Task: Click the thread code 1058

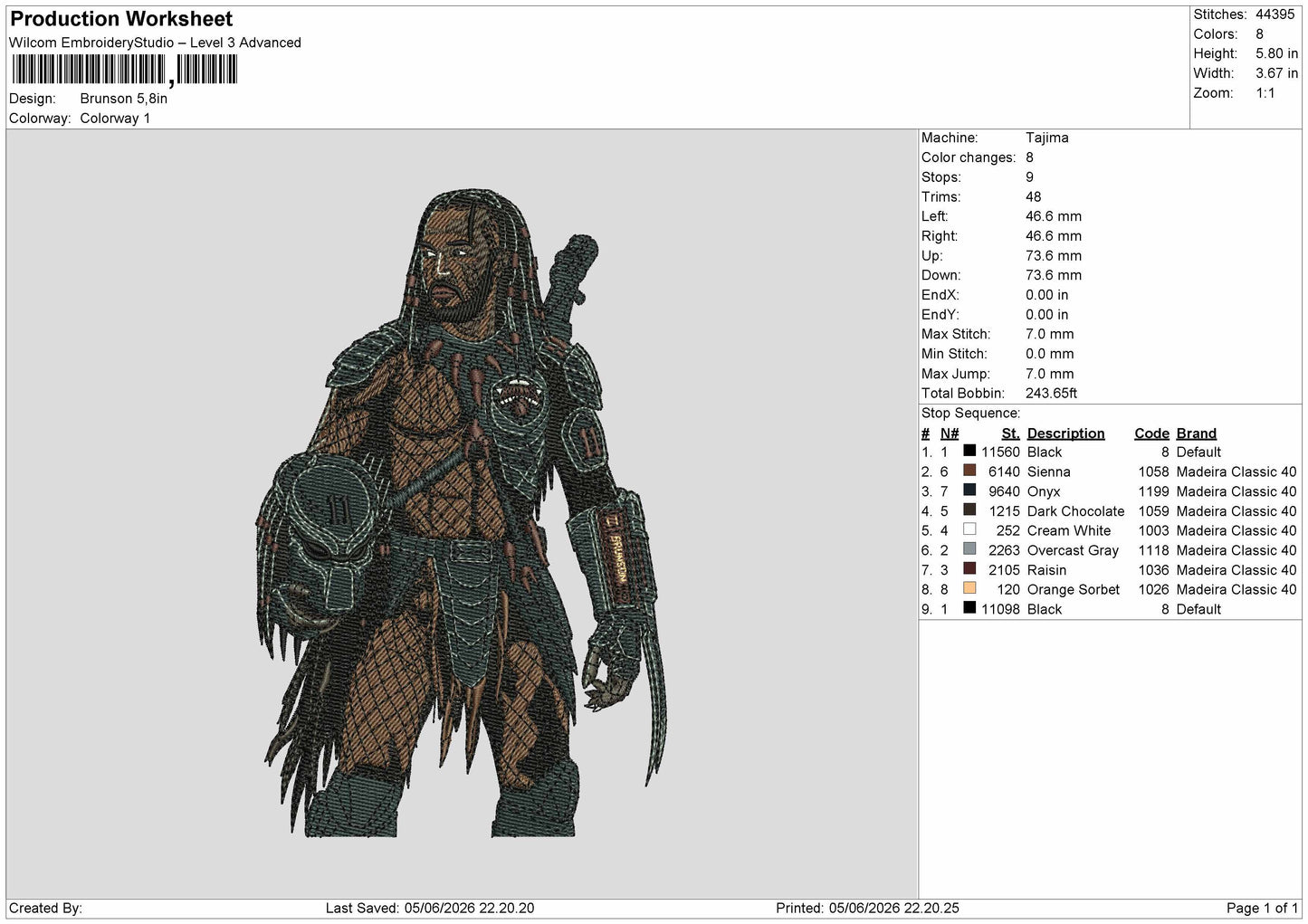Action: point(1153,472)
